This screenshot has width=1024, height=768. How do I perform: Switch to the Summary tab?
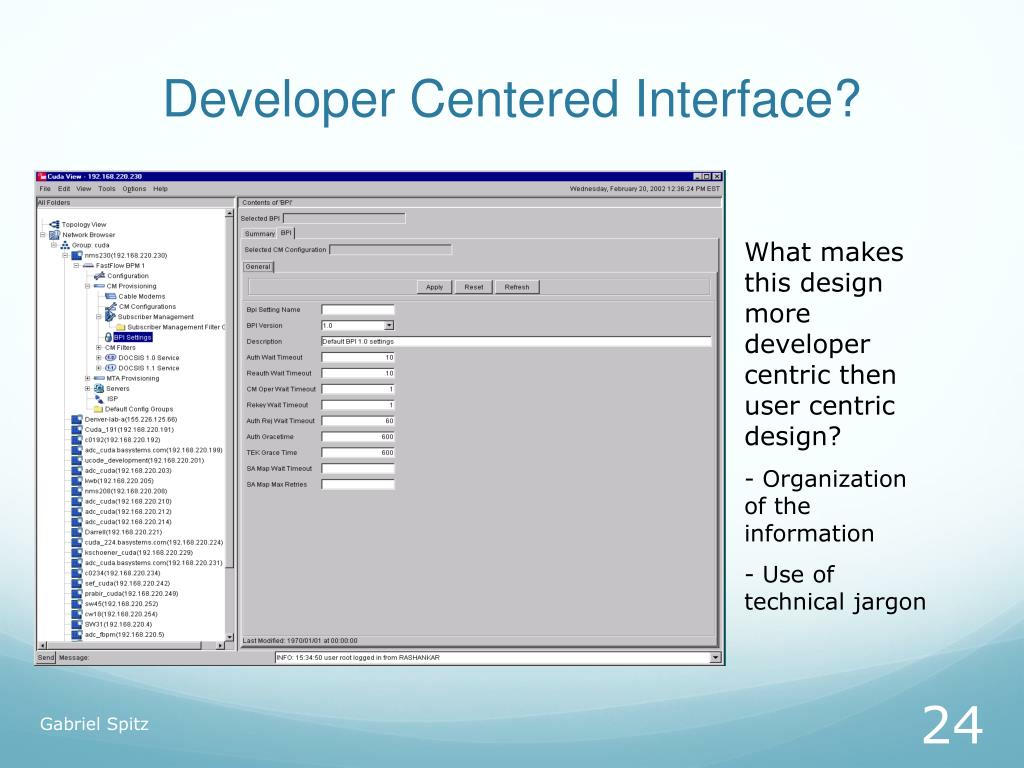[x=259, y=233]
